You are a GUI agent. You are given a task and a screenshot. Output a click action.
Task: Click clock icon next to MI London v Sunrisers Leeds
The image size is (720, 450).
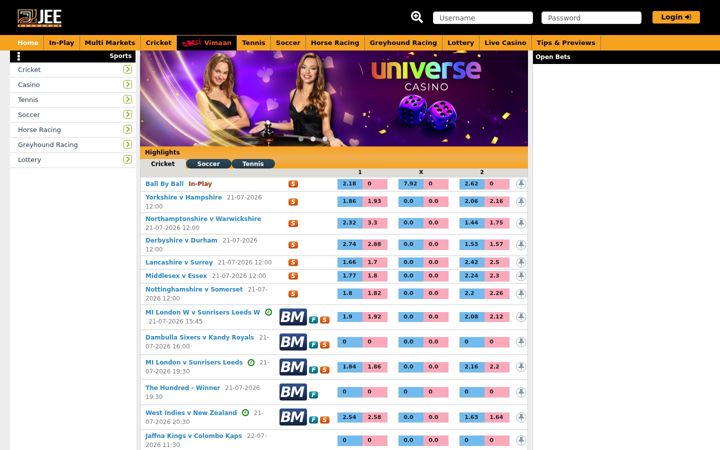(x=251, y=362)
